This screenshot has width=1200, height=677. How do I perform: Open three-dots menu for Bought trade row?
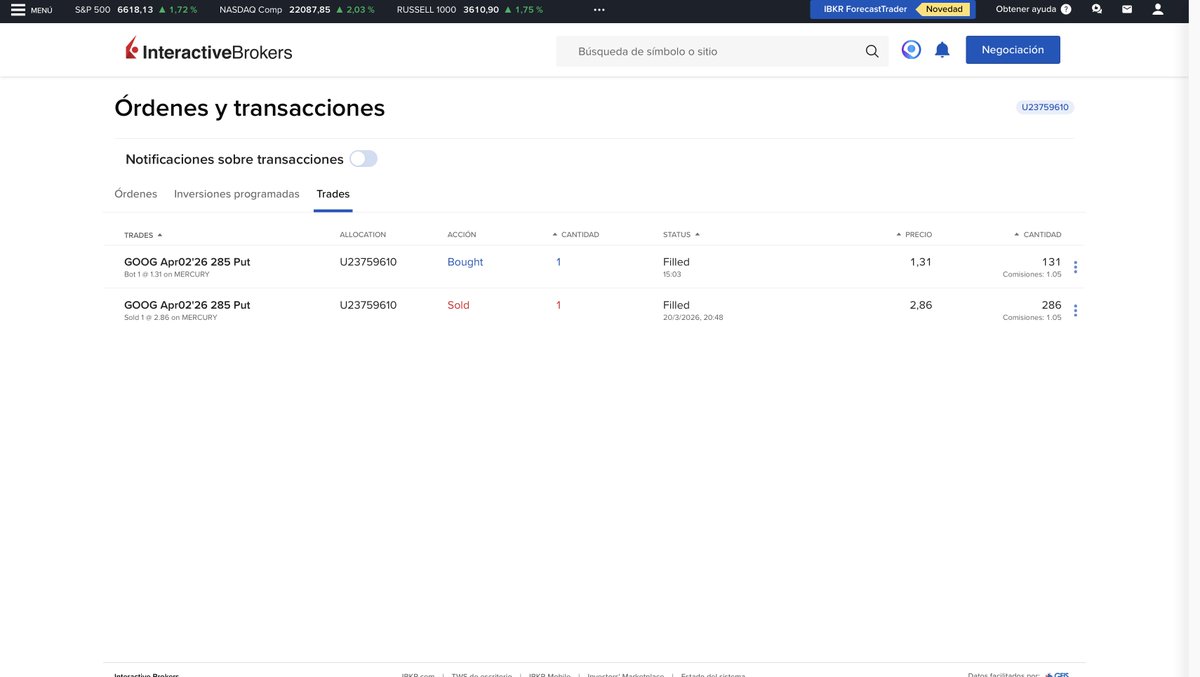click(x=1075, y=267)
